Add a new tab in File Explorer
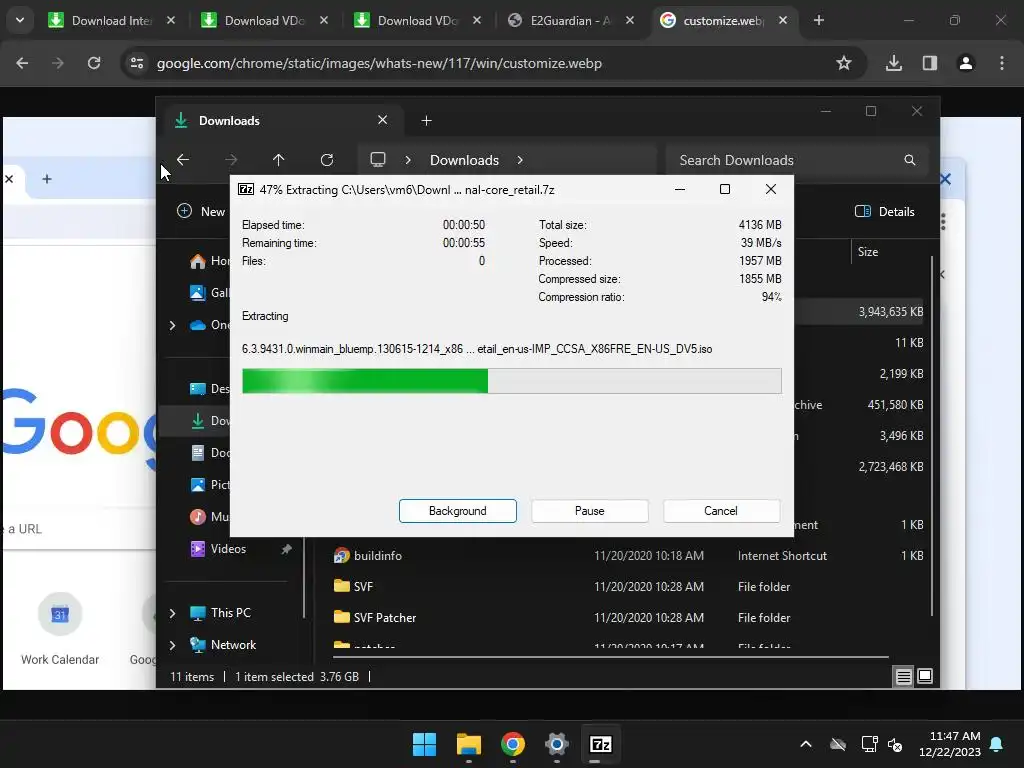Viewport: 1024px width, 768px height. click(x=426, y=120)
